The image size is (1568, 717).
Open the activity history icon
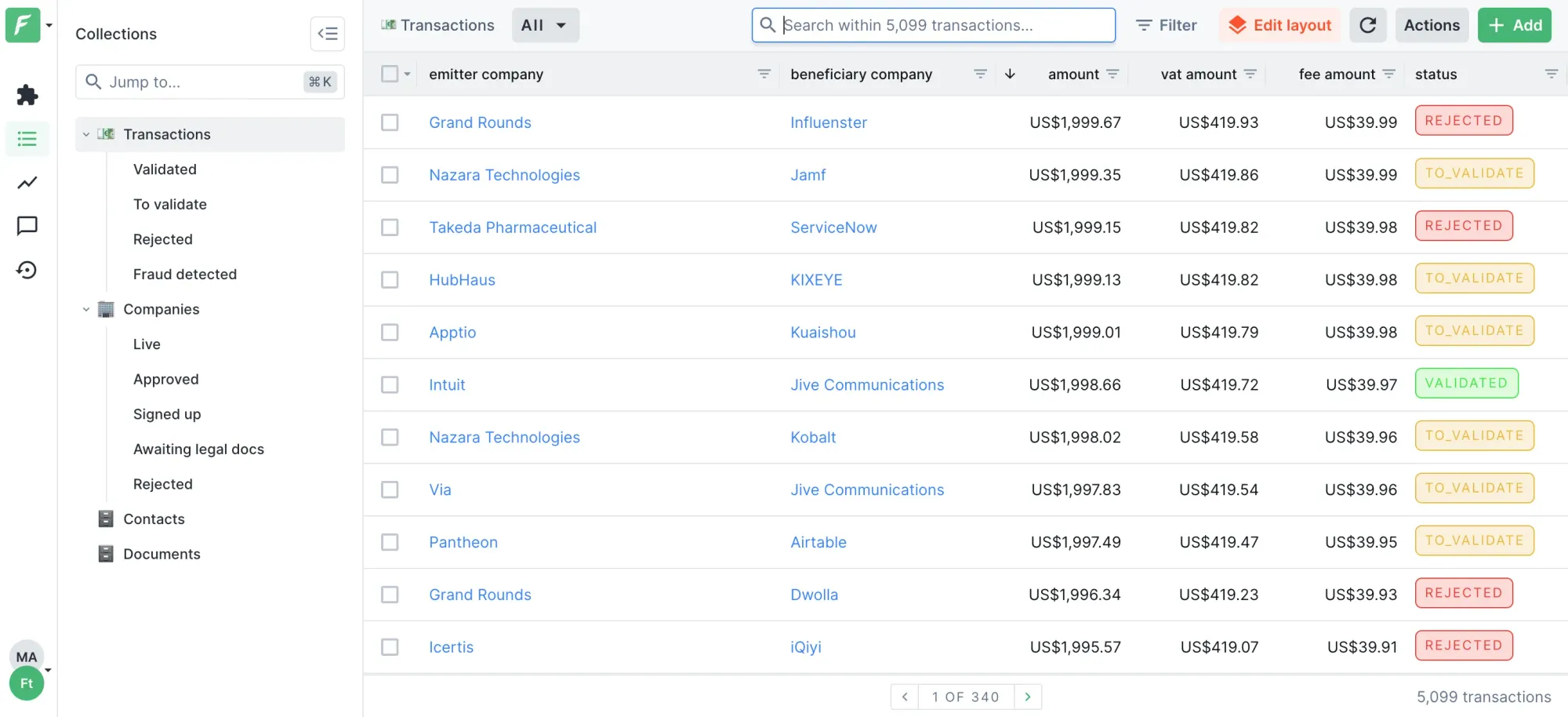tap(27, 270)
